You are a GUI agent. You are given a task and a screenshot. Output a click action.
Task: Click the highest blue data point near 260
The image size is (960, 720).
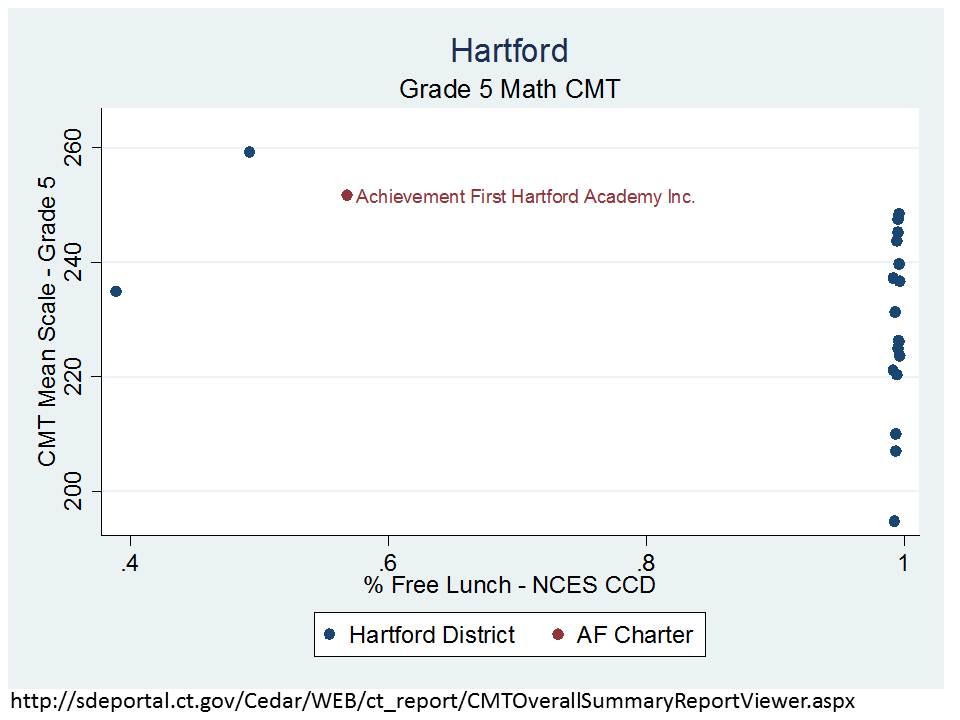tap(249, 152)
